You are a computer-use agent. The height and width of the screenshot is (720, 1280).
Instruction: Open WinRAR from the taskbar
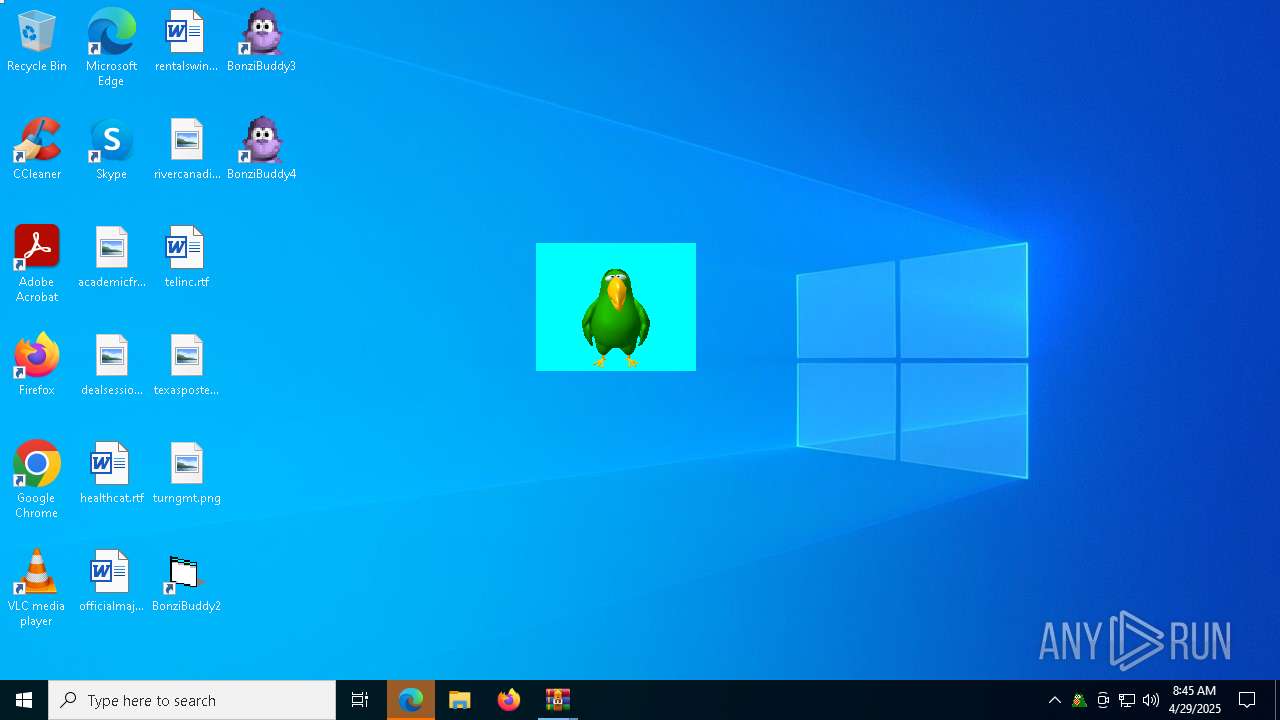click(x=558, y=700)
